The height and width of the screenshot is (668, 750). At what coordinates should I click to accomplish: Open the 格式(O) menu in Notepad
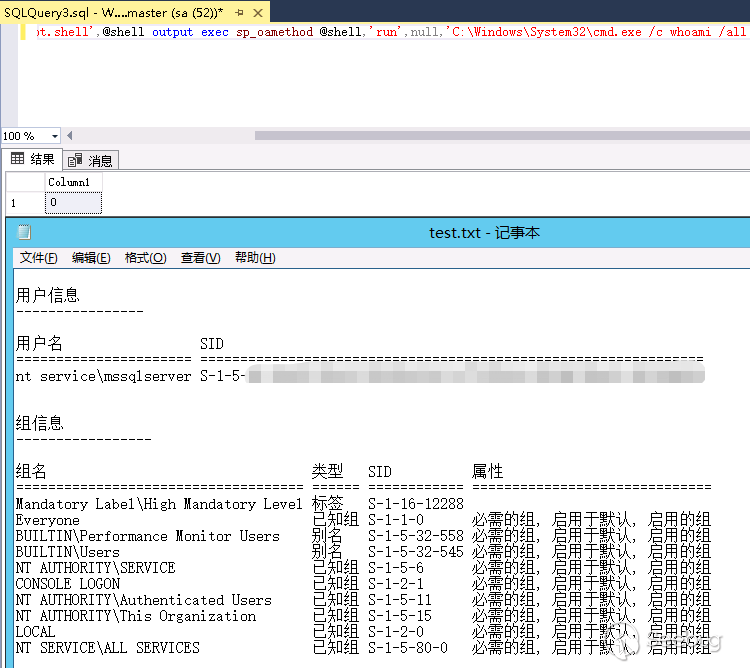click(145, 258)
